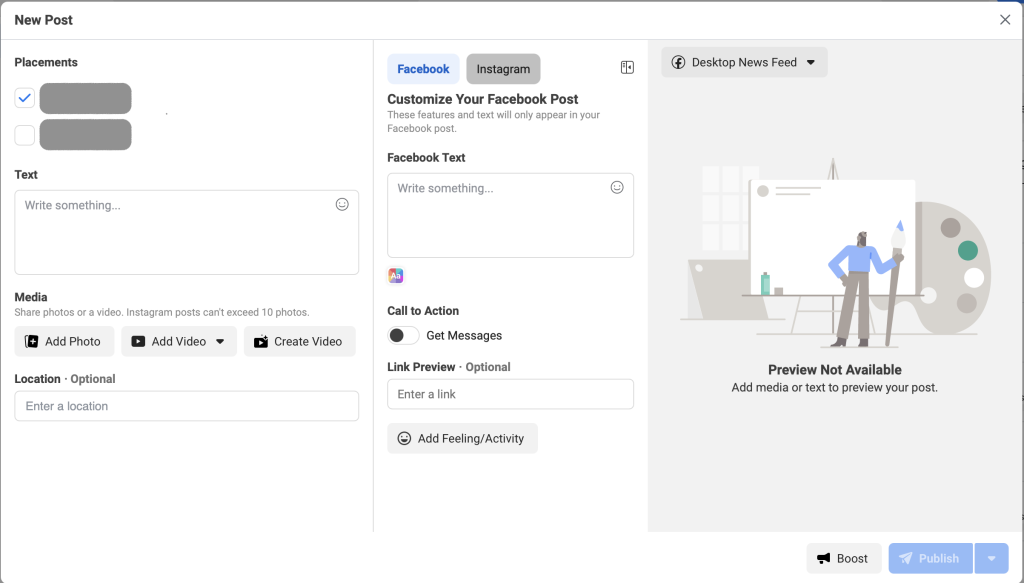This screenshot has width=1024, height=583.
Task: Uncheck the first placement checkbox
Action: coord(25,98)
